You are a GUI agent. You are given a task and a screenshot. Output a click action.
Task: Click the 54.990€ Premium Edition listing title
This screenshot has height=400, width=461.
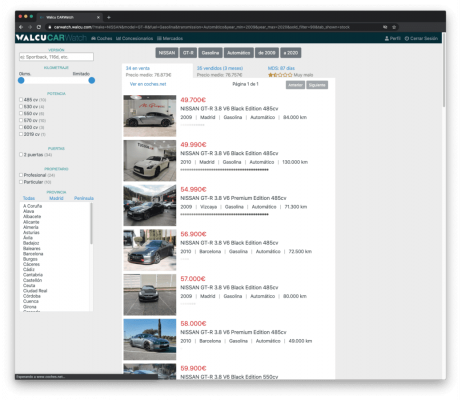[x=233, y=198]
